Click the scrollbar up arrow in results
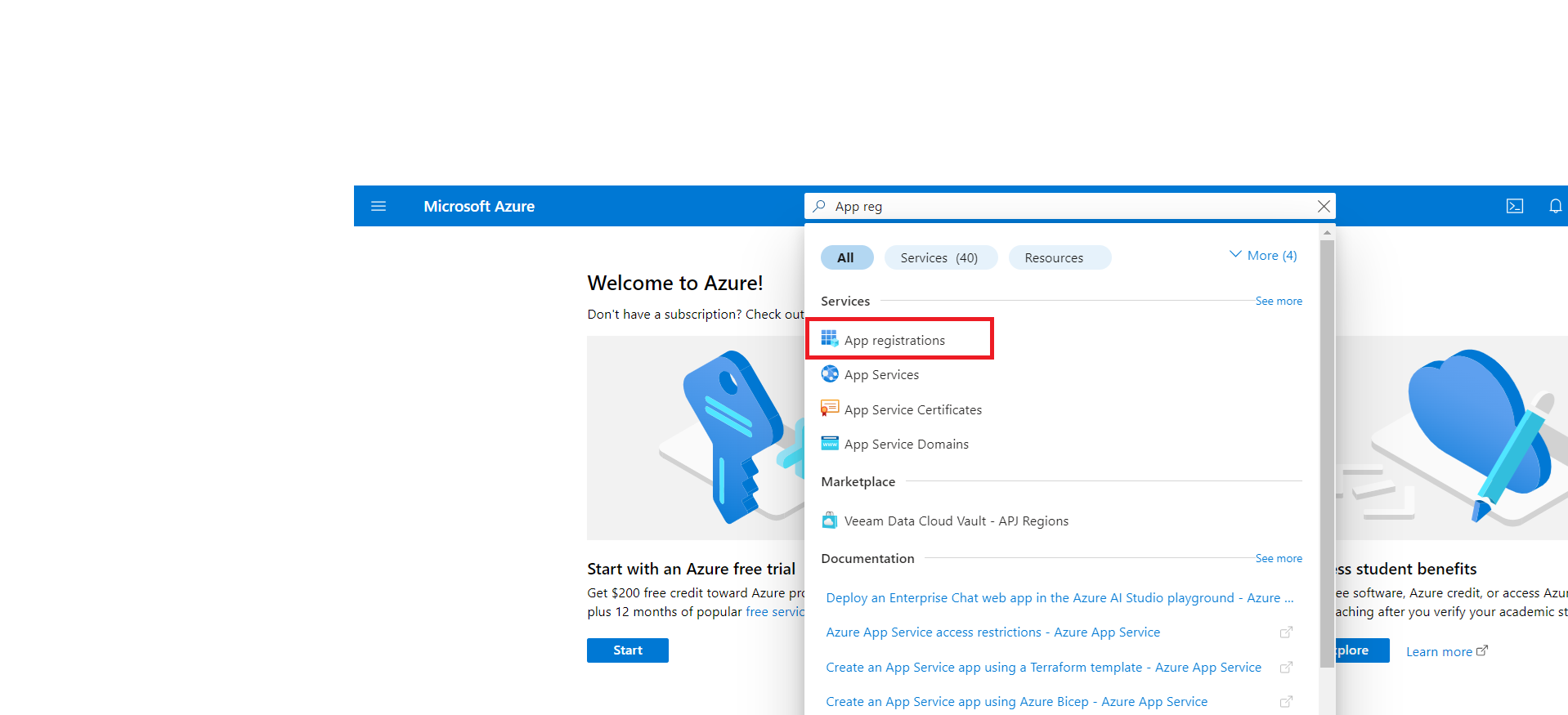The image size is (1568, 715). pyautogui.click(x=1327, y=233)
